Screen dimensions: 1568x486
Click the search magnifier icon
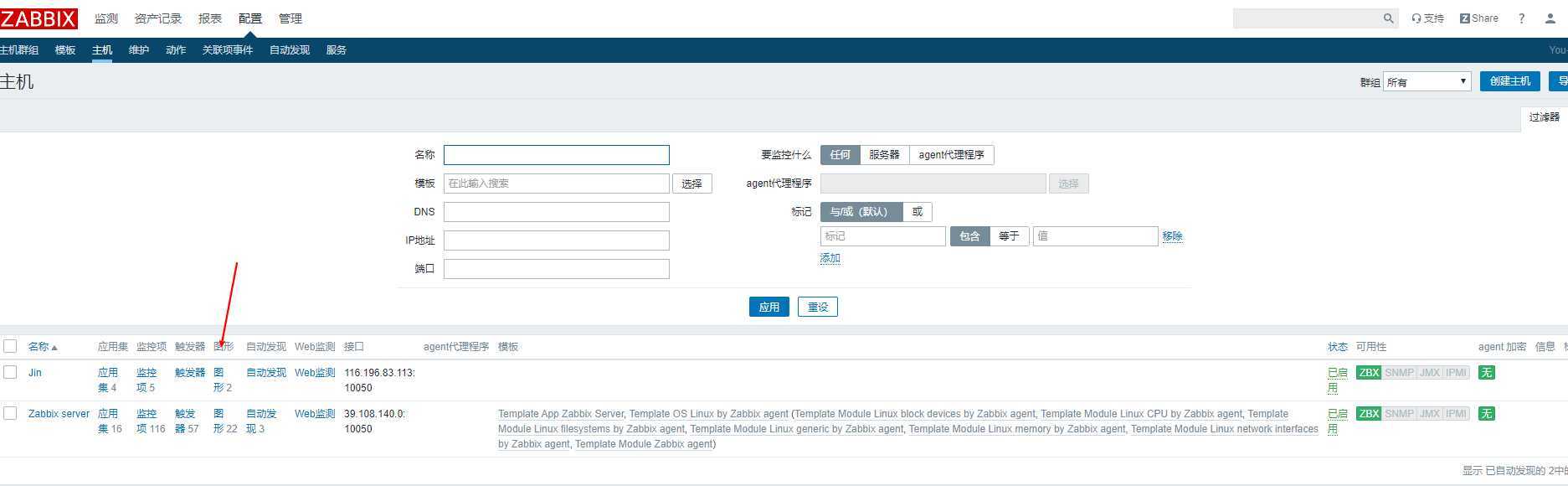click(x=1388, y=18)
